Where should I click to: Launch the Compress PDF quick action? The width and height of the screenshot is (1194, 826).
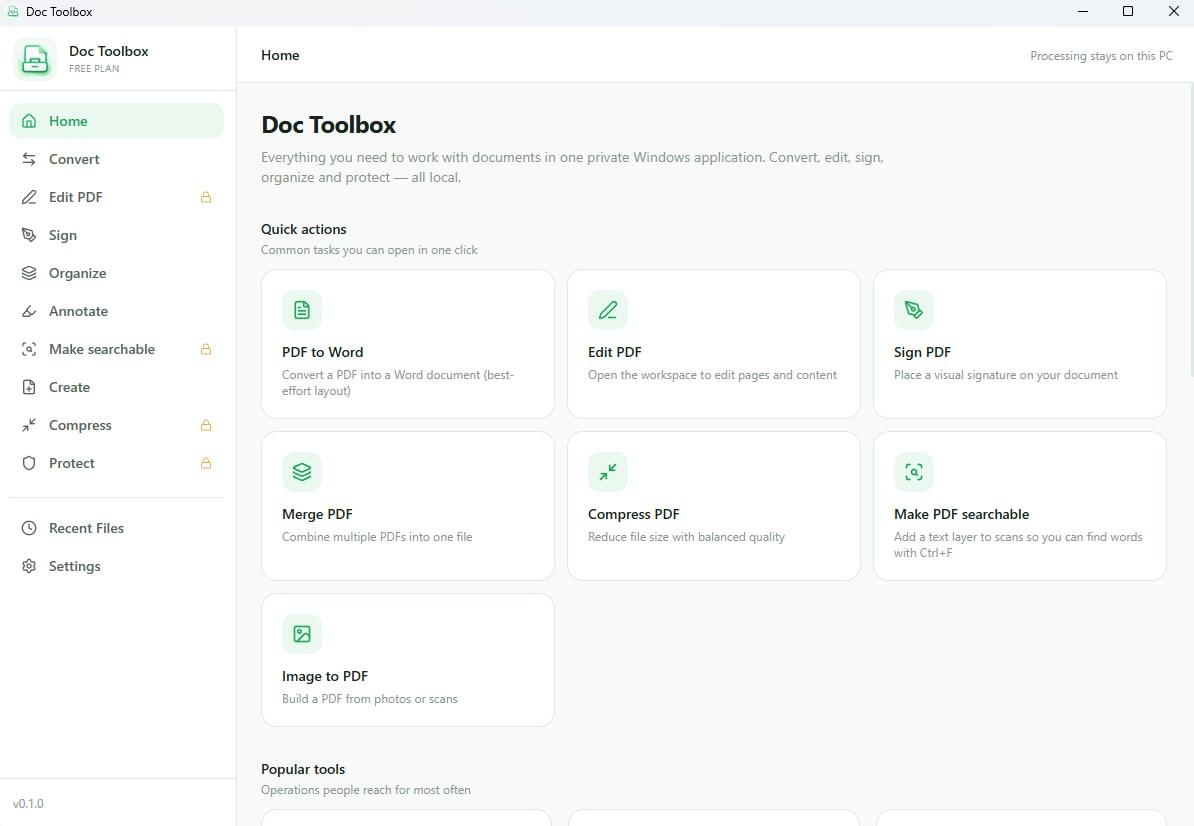coord(714,506)
